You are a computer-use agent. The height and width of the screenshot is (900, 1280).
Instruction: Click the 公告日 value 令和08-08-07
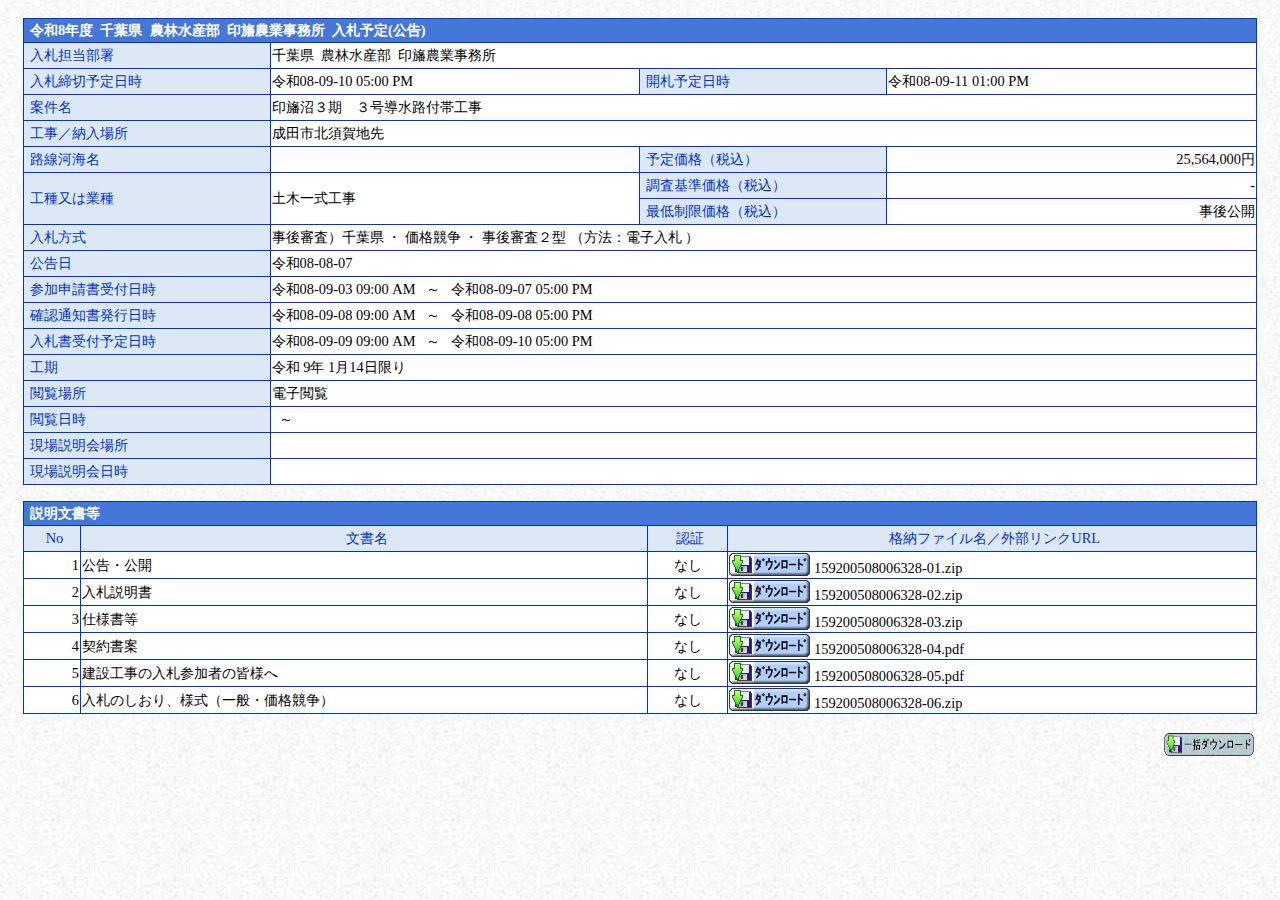tap(312, 264)
